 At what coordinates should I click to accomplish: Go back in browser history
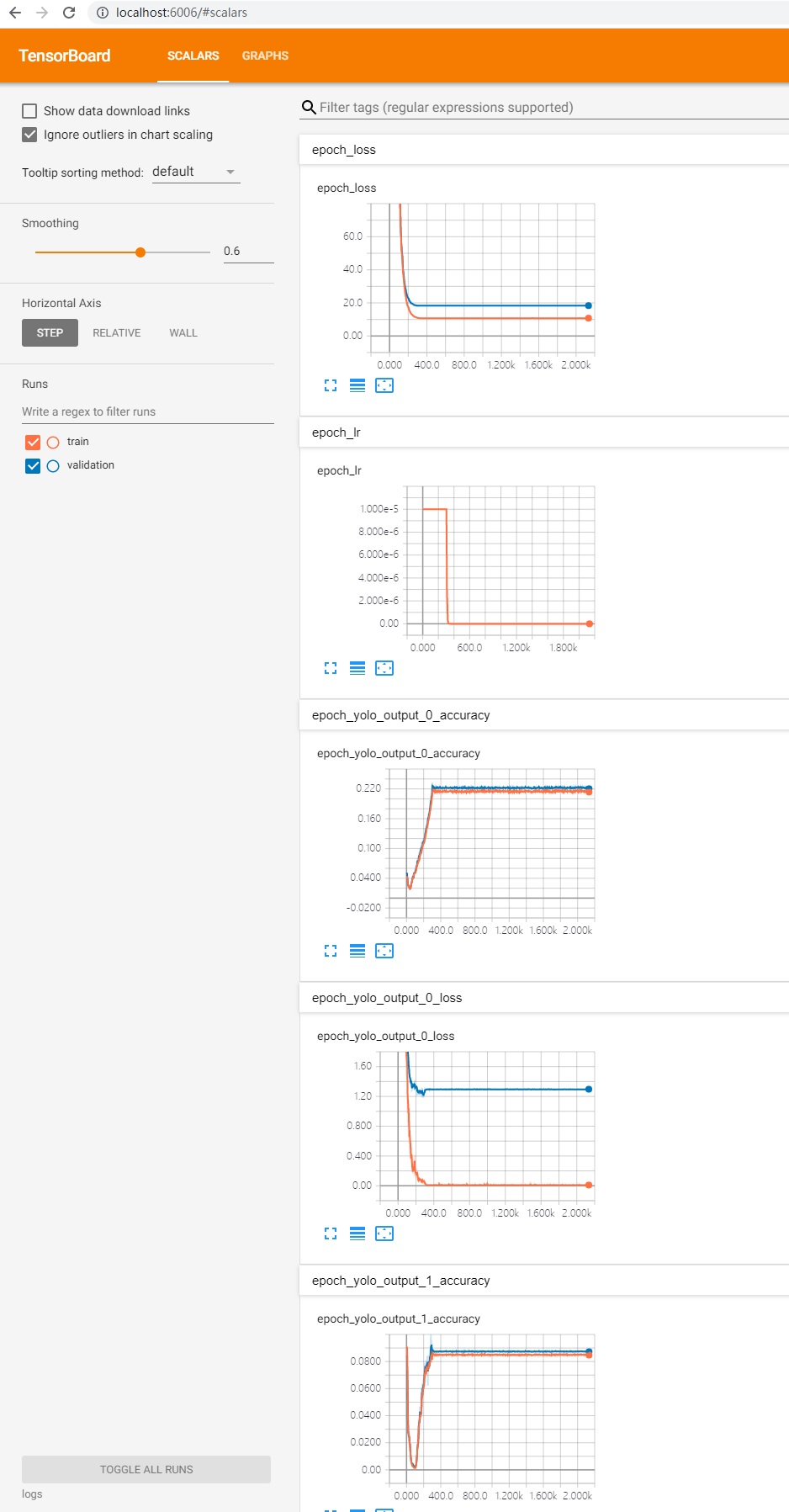pos(15,13)
